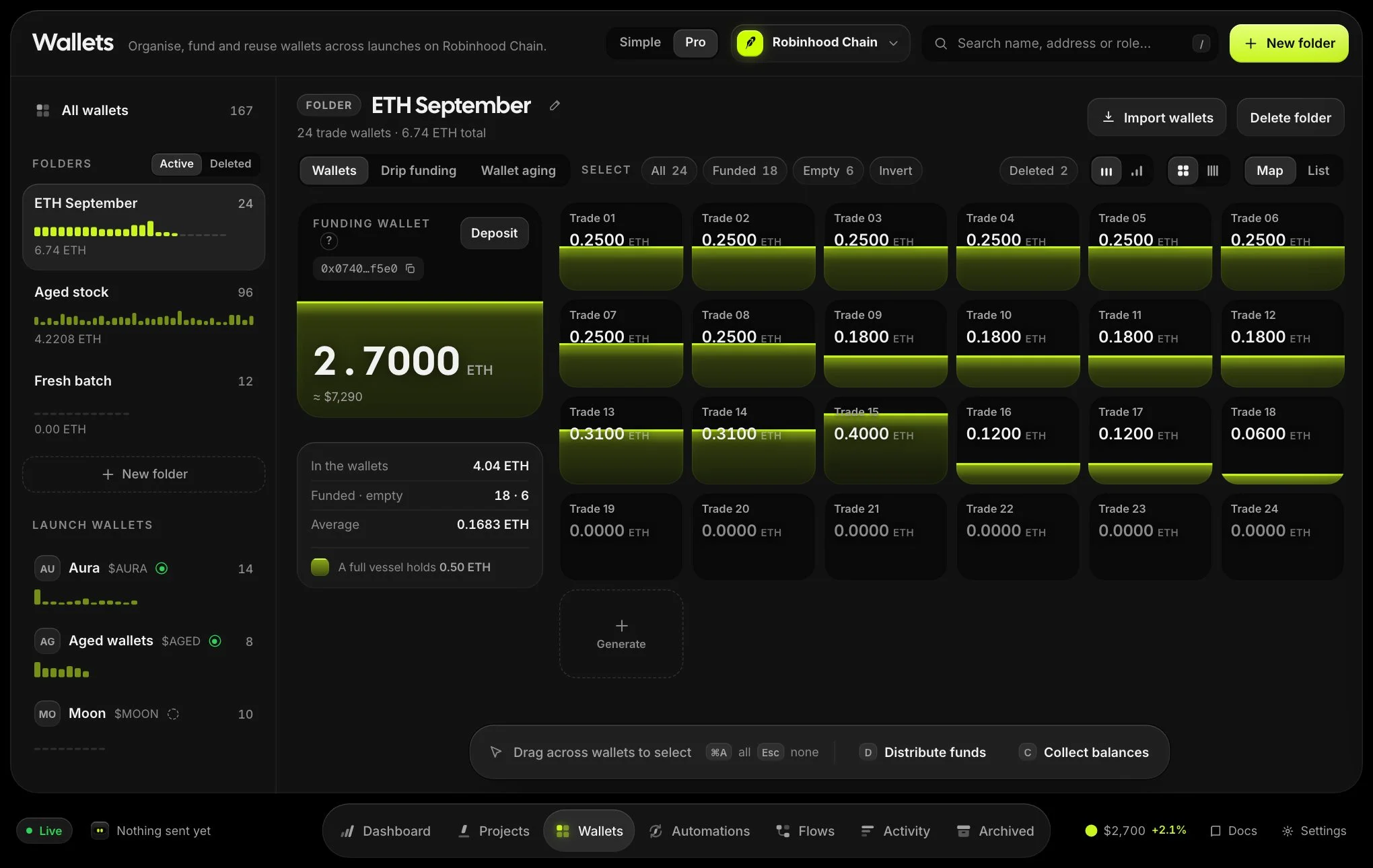1373x868 pixels.
Task: Open the Fresh batch folder
Action: click(143, 404)
